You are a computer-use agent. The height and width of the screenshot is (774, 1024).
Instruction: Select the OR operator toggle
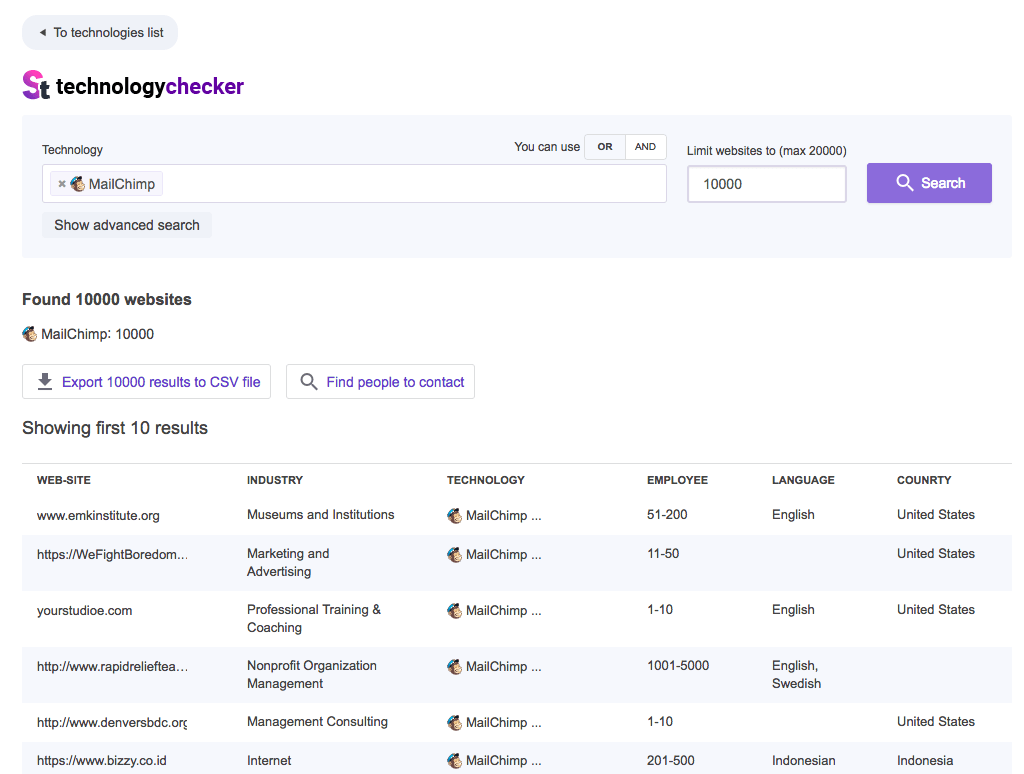coord(605,147)
